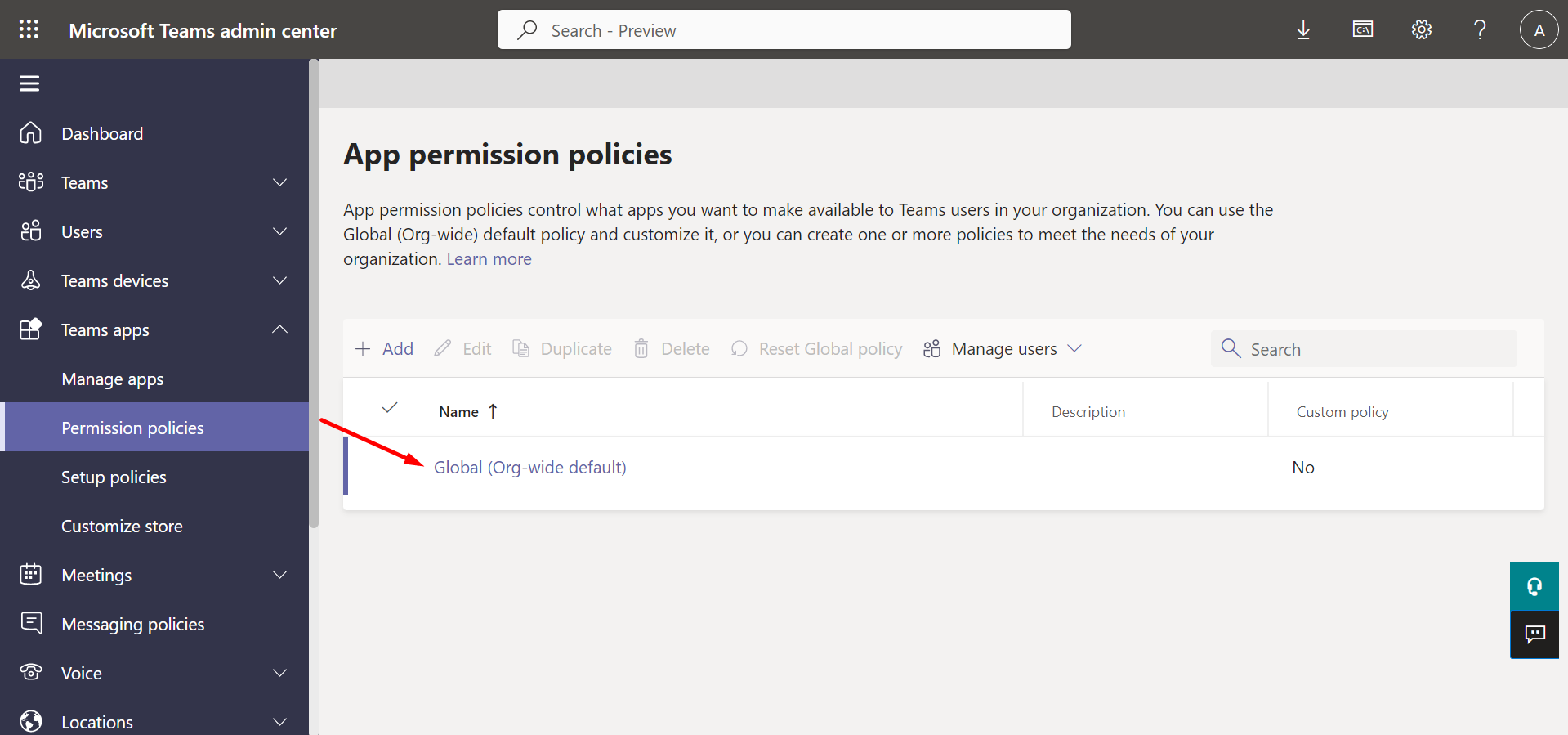Open Customize store in sidebar
1568x735 pixels.
pos(122,526)
